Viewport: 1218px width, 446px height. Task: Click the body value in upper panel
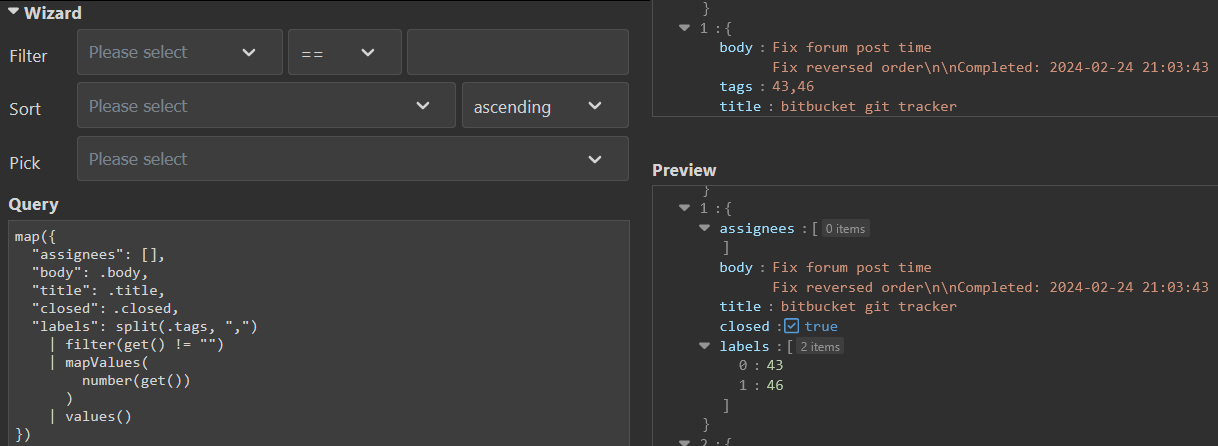pyautogui.click(x=990, y=57)
